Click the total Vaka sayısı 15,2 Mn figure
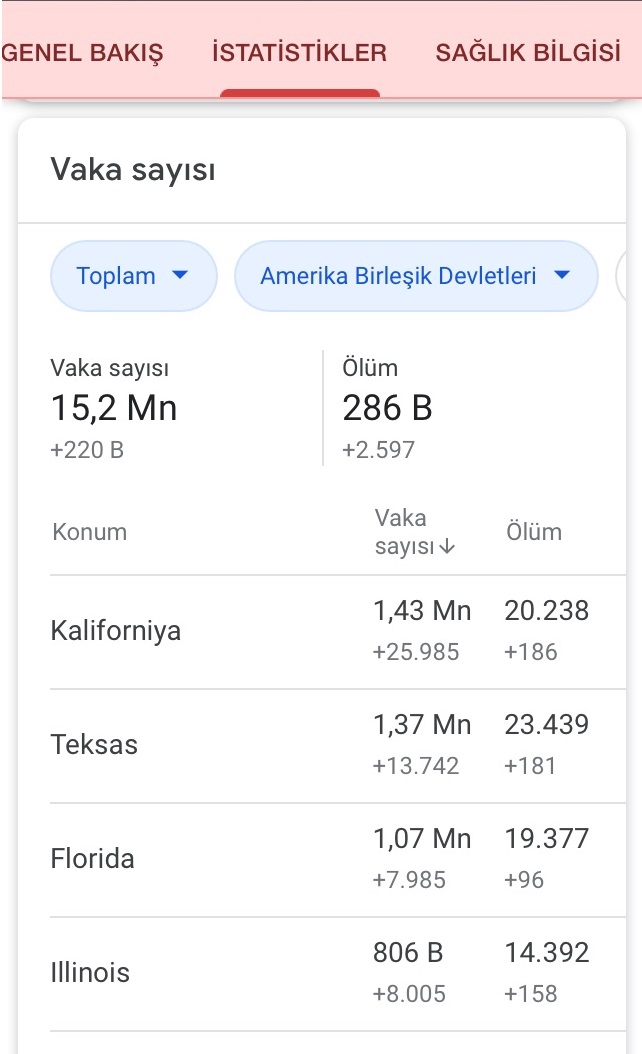 (114, 408)
